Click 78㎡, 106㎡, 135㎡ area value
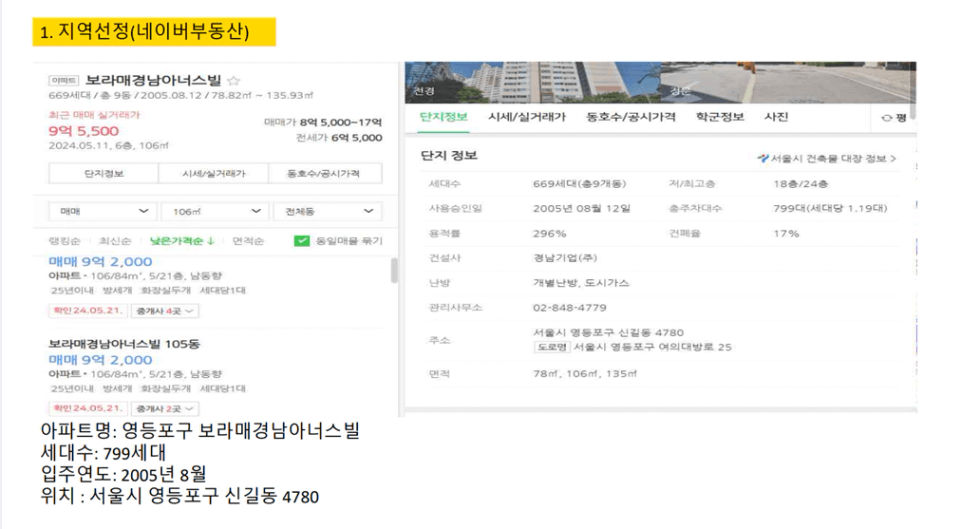The height and width of the screenshot is (529, 961). pos(585,373)
